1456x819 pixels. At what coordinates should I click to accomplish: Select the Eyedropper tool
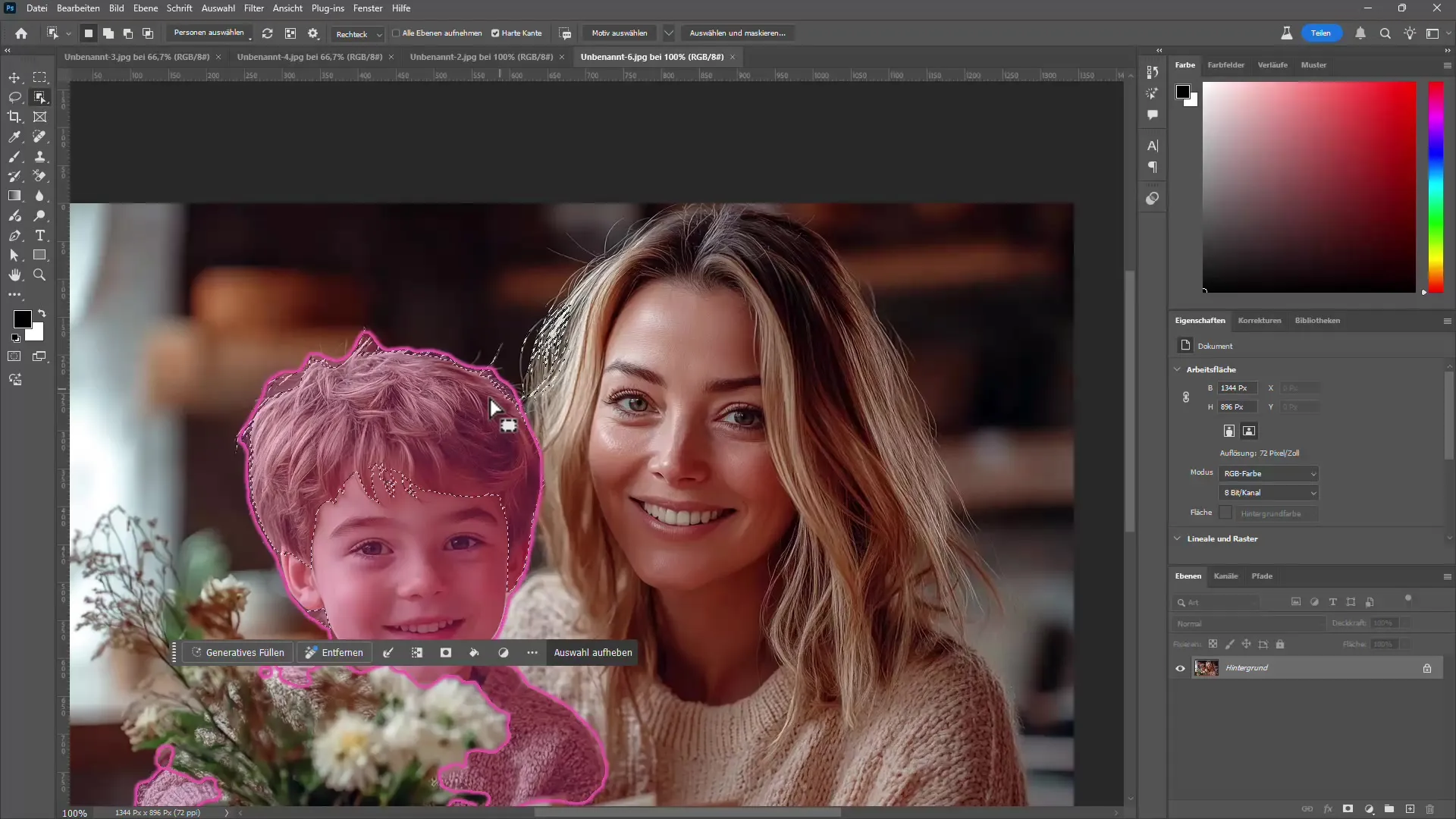14,136
